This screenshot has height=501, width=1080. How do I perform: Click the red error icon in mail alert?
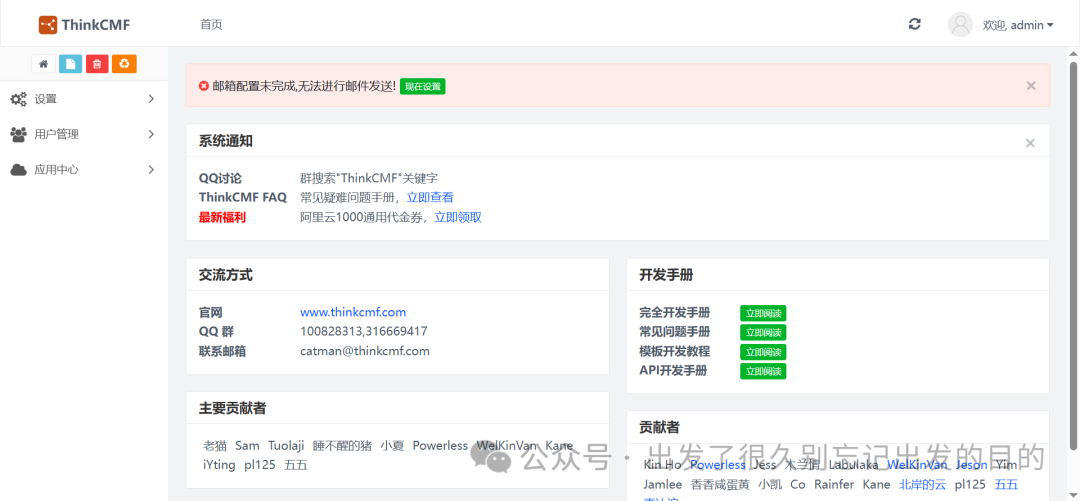(204, 86)
